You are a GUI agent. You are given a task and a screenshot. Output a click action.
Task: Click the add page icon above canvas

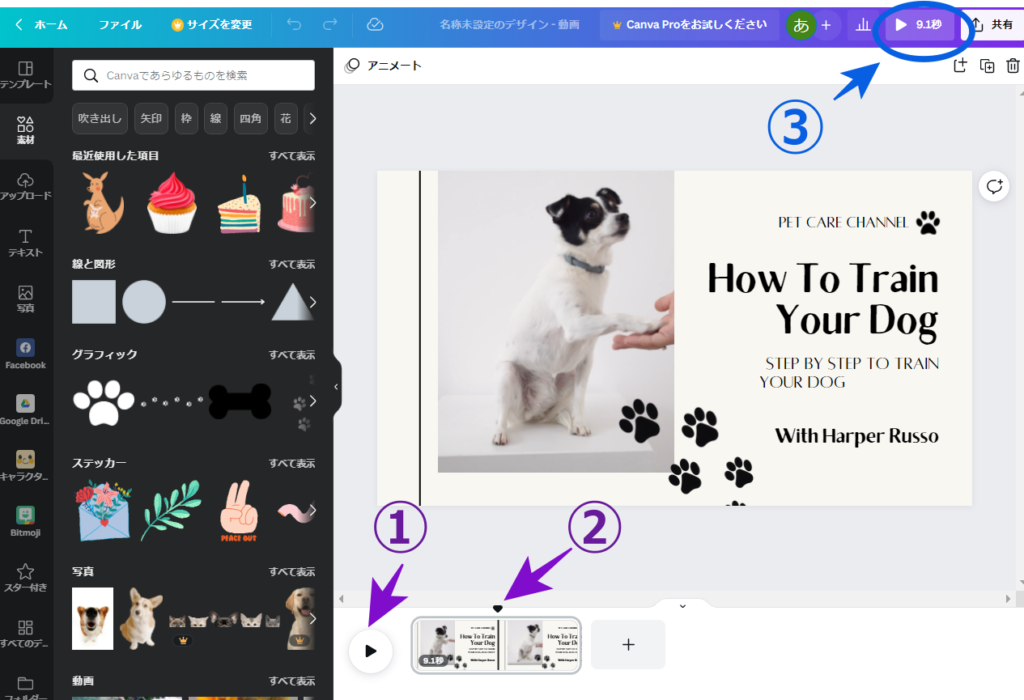[x=960, y=65]
